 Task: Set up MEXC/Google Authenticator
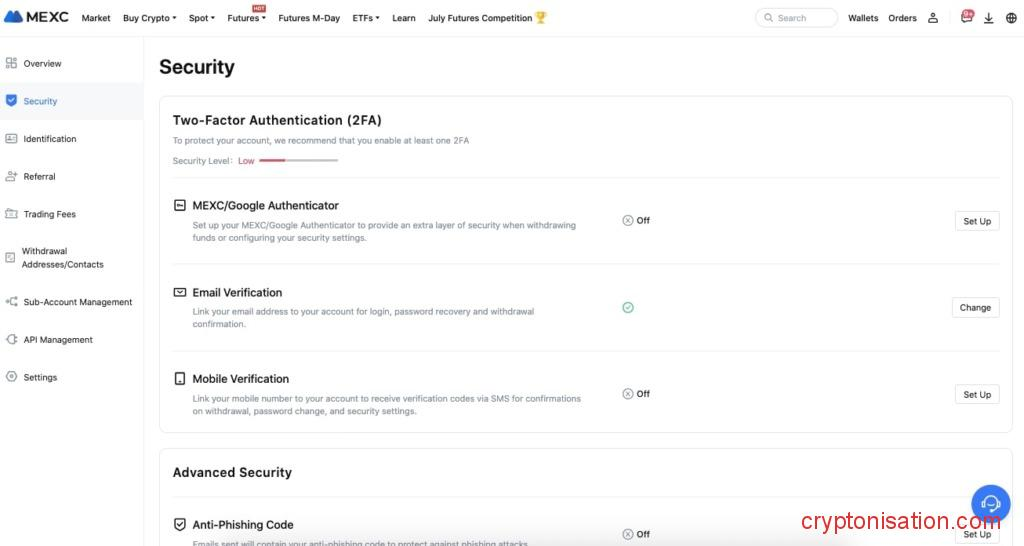pyautogui.click(x=976, y=221)
